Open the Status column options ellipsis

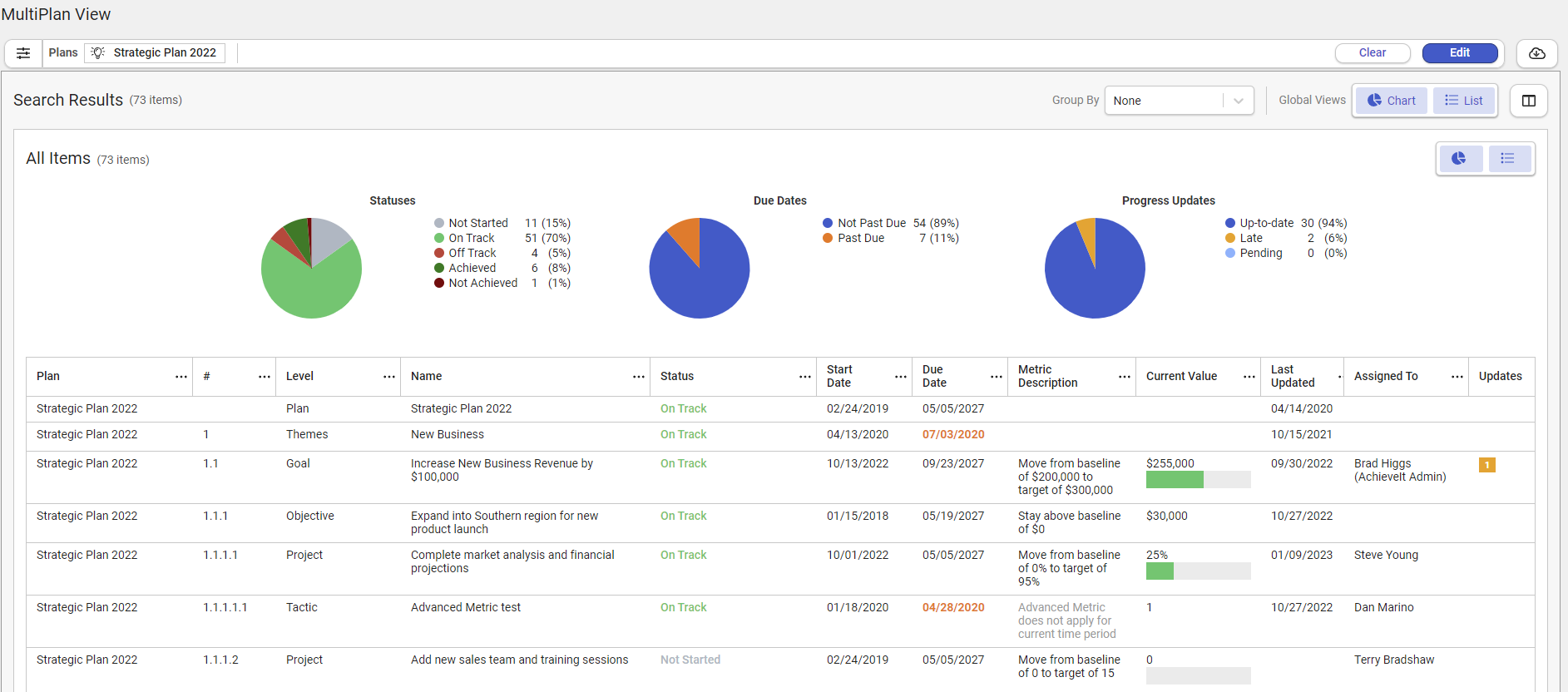(x=804, y=377)
